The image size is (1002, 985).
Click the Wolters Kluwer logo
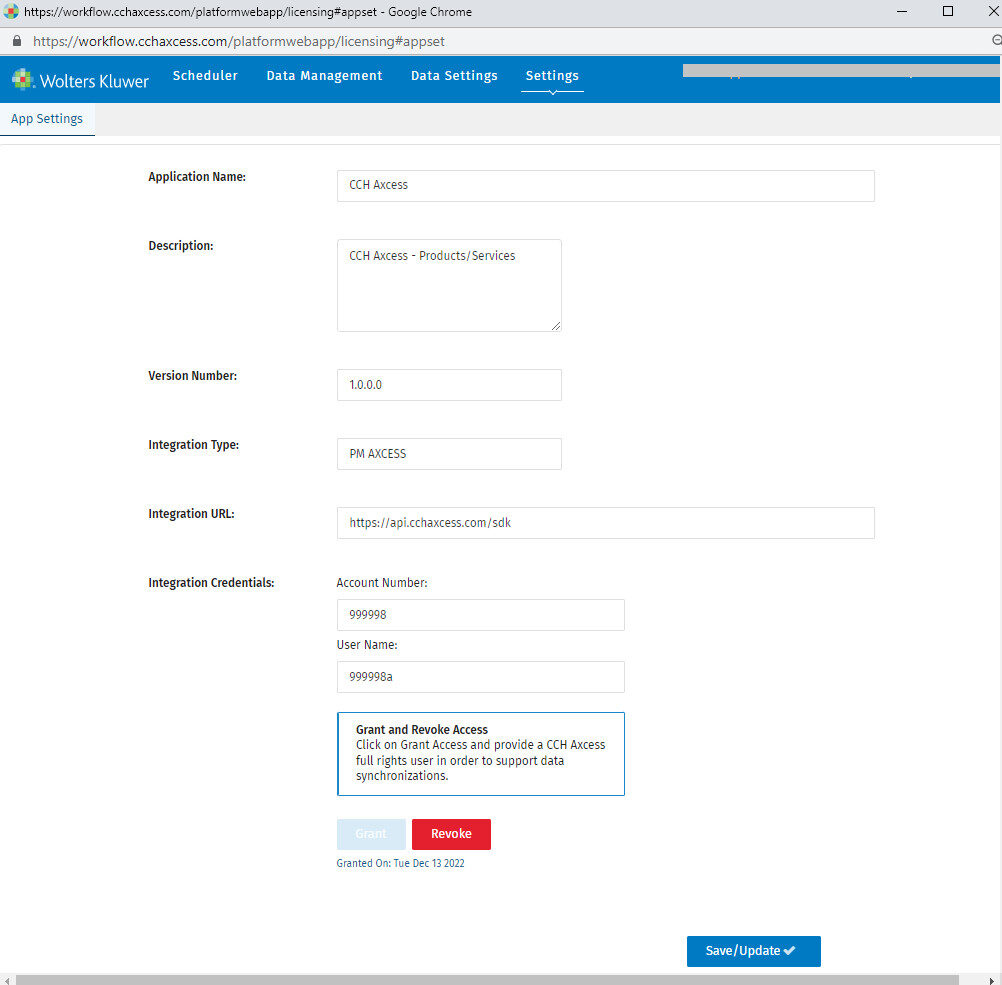point(80,80)
